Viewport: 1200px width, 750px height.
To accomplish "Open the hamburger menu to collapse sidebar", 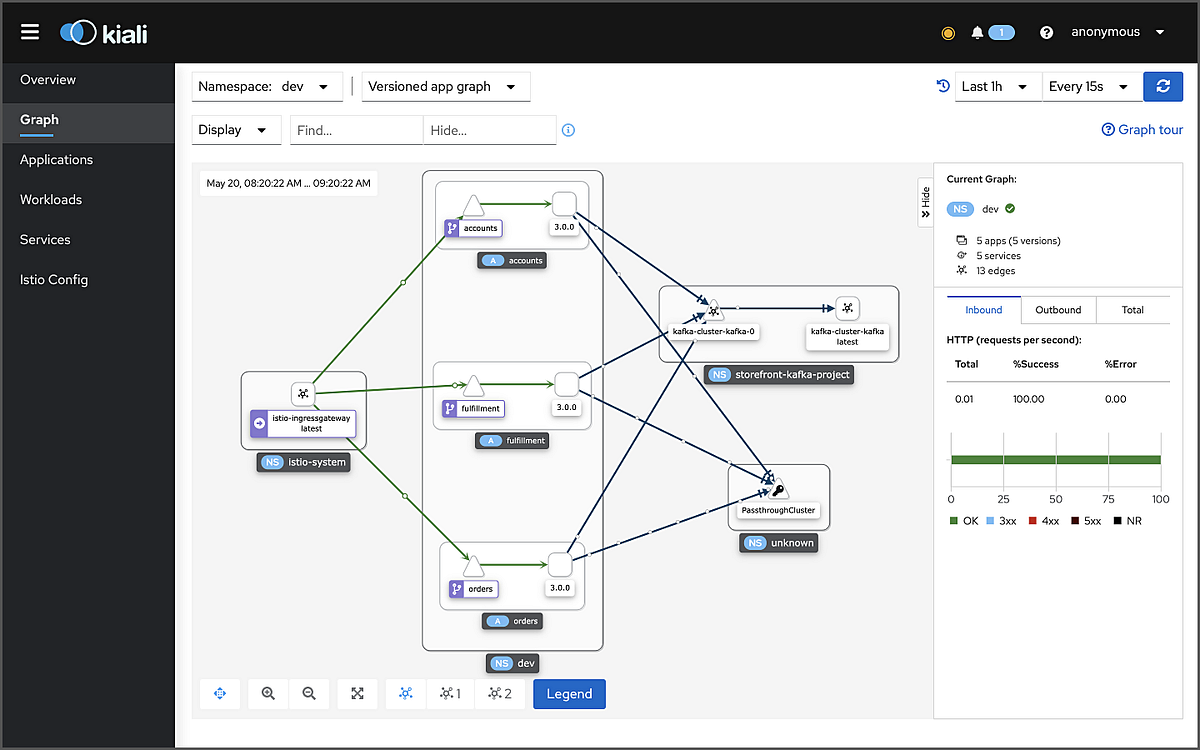I will pos(30,31).
